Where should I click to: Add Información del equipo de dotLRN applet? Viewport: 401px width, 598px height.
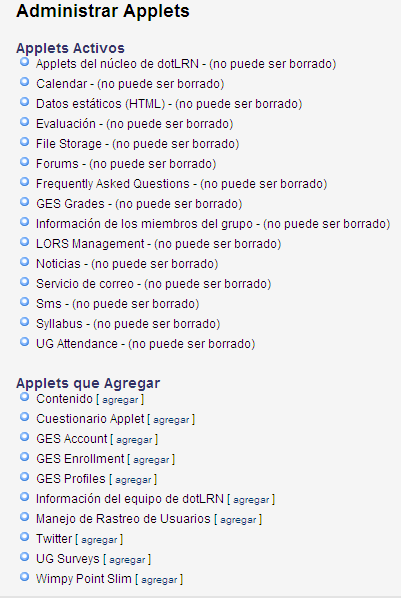(x=251, y=500)
